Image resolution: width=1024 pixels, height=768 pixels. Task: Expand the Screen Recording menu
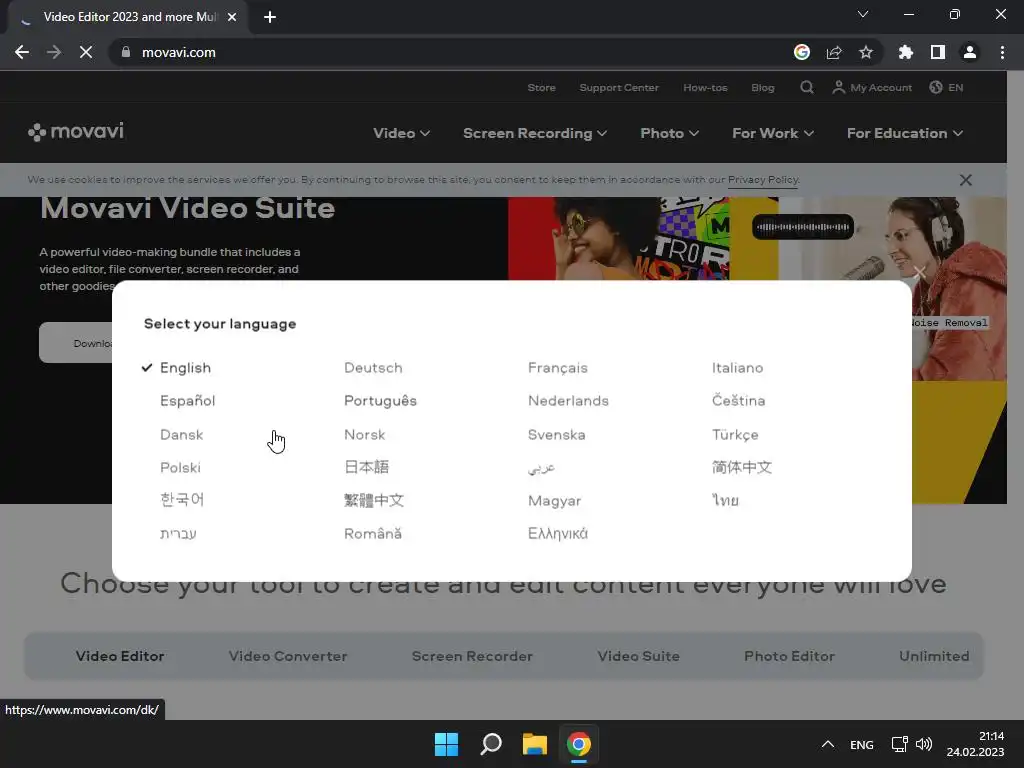click(x=535, y=133)
